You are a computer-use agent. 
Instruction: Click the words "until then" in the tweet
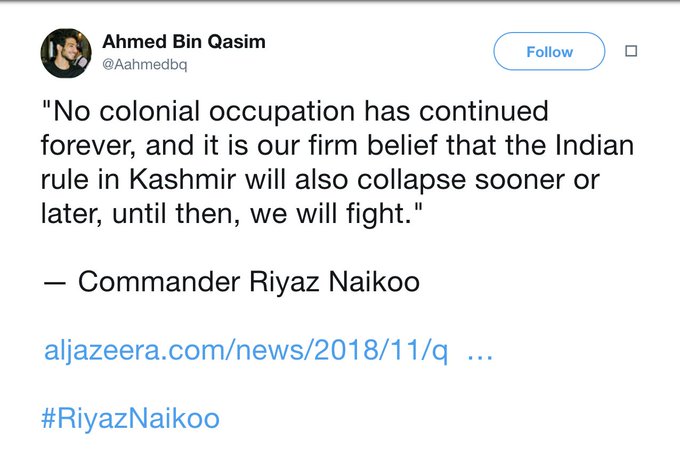click(175, 213)
